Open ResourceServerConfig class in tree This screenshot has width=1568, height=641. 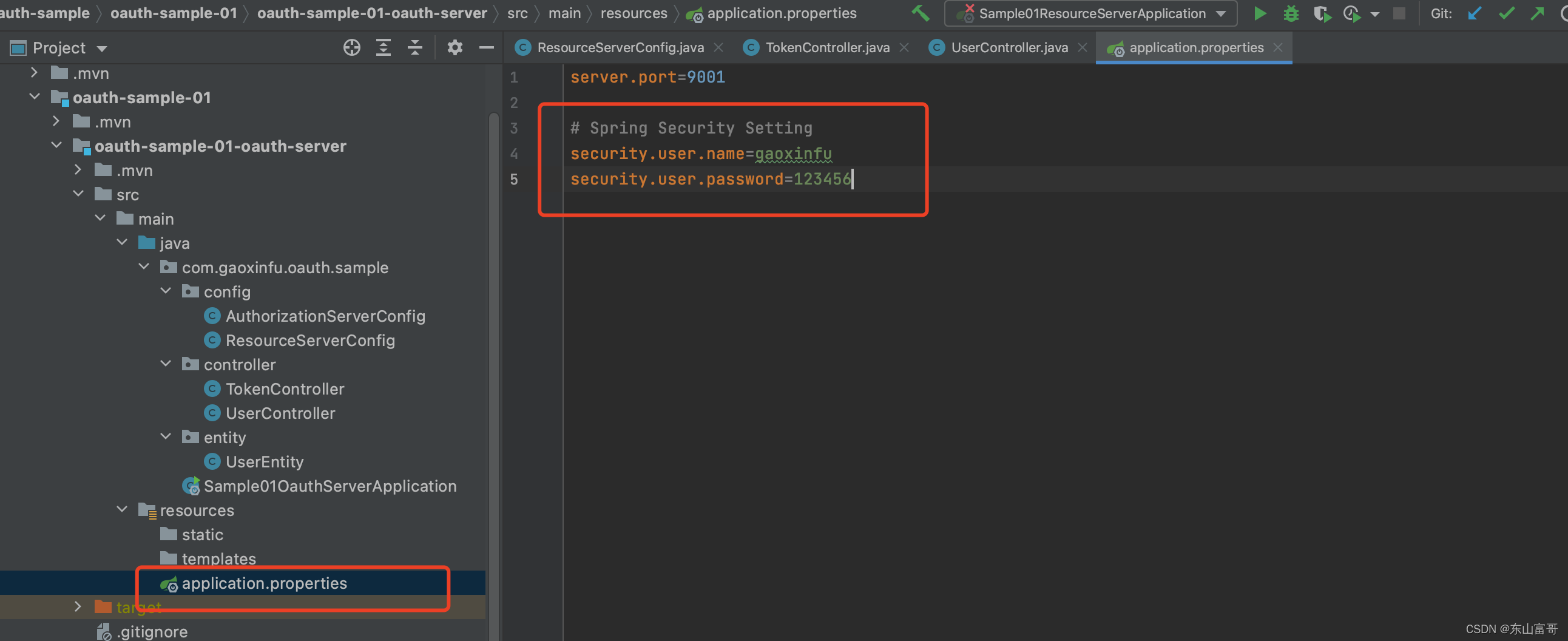click(310, 341)
